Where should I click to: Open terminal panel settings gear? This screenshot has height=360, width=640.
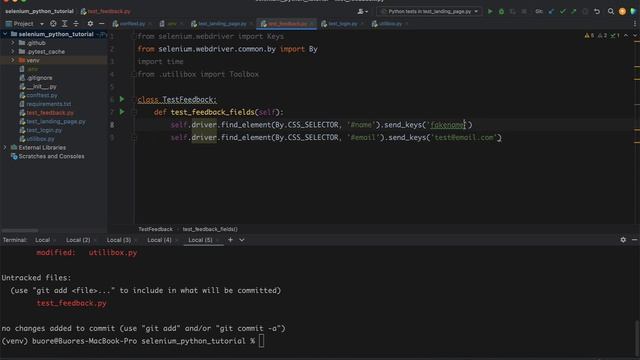(x=623, y=240)
